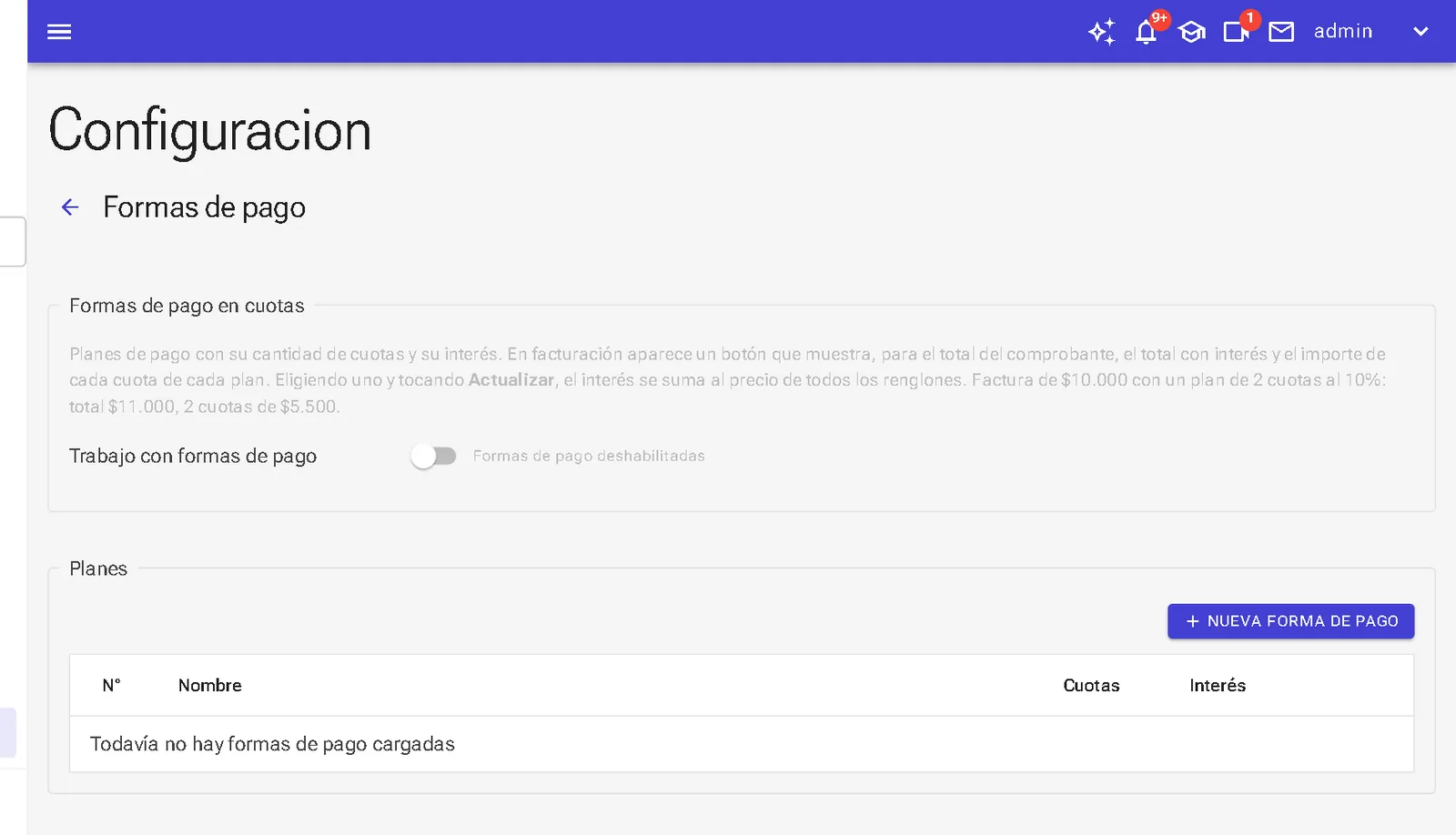
Task: Select the Nombre column header
Action: [210, 686]
